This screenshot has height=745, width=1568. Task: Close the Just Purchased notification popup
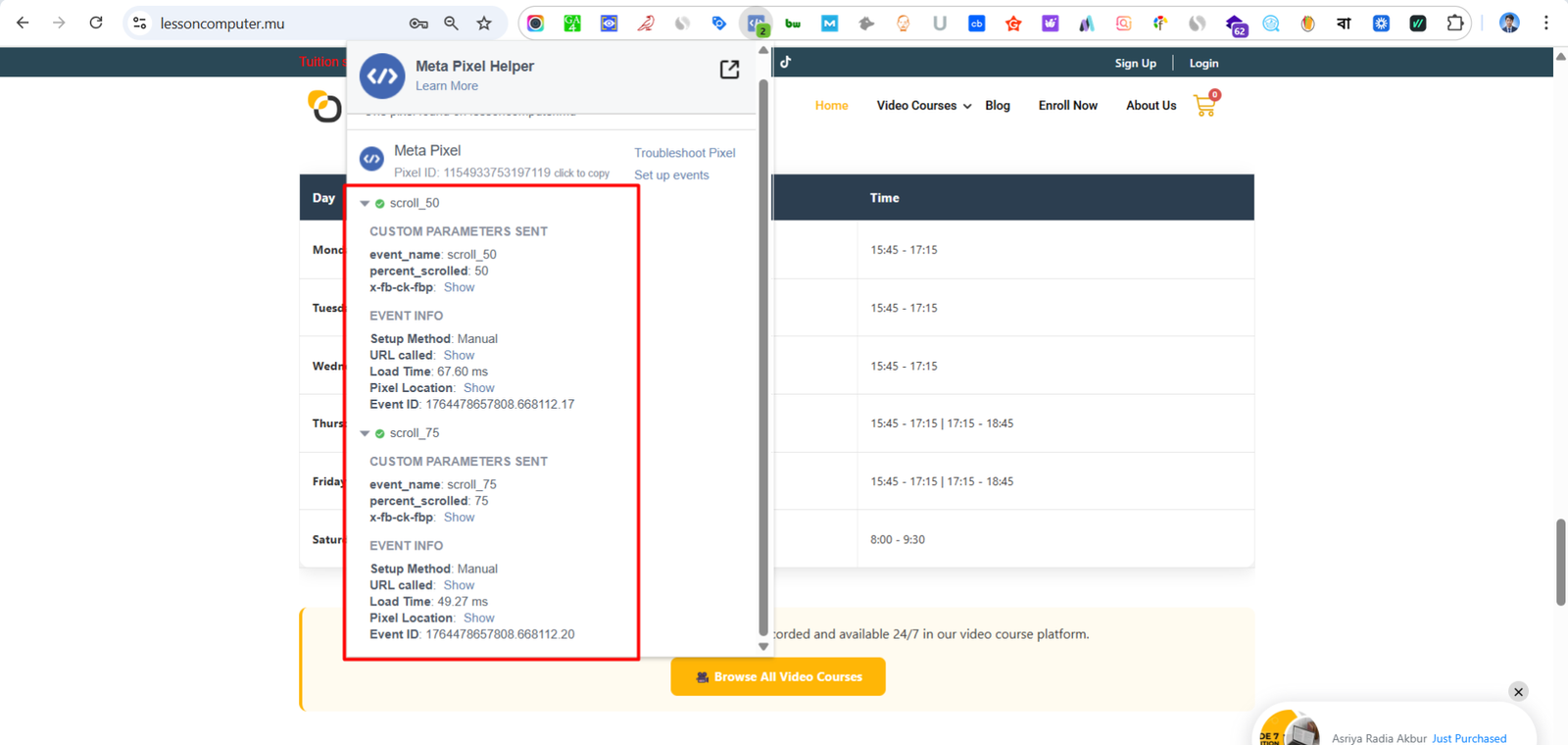(x=1518, y=692)
